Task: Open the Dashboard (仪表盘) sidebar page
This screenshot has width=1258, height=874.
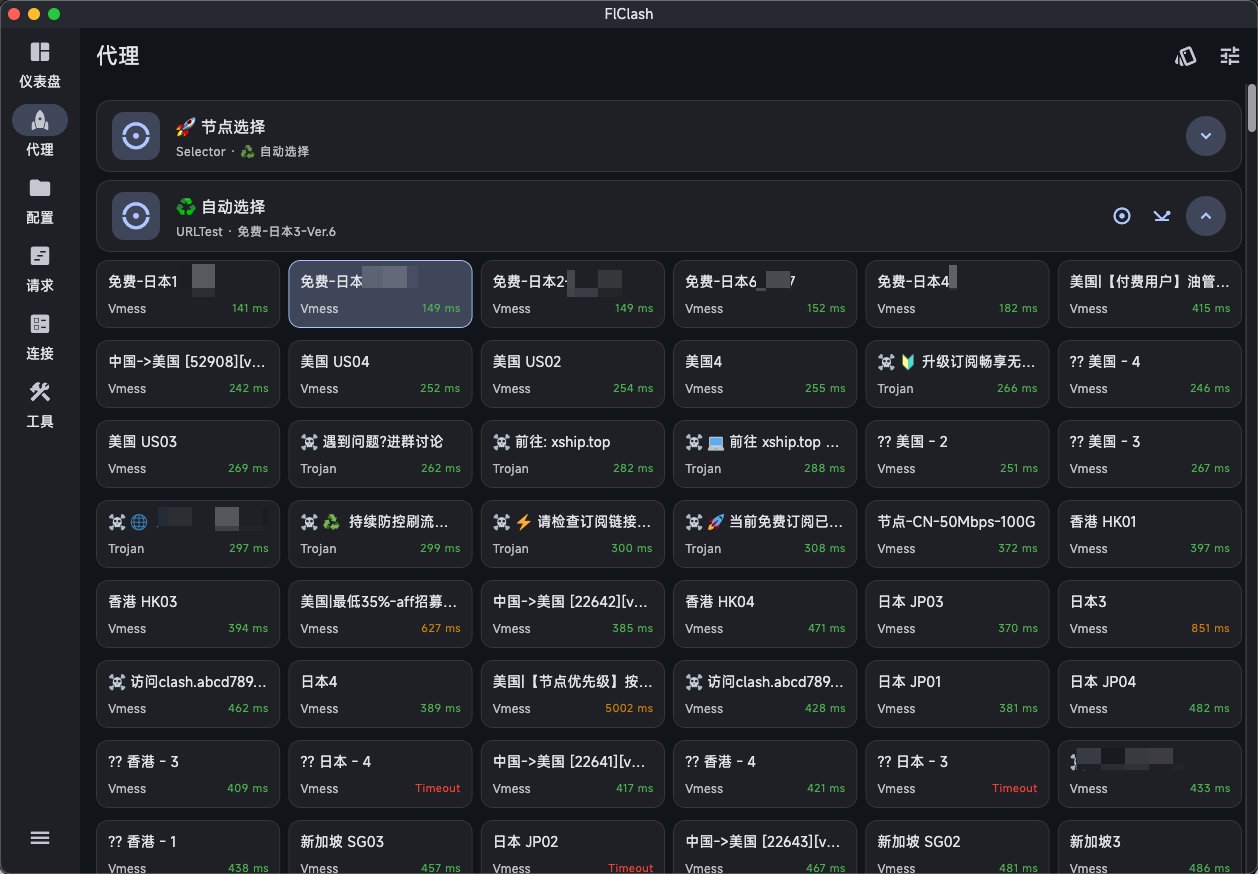Action: 40,65
